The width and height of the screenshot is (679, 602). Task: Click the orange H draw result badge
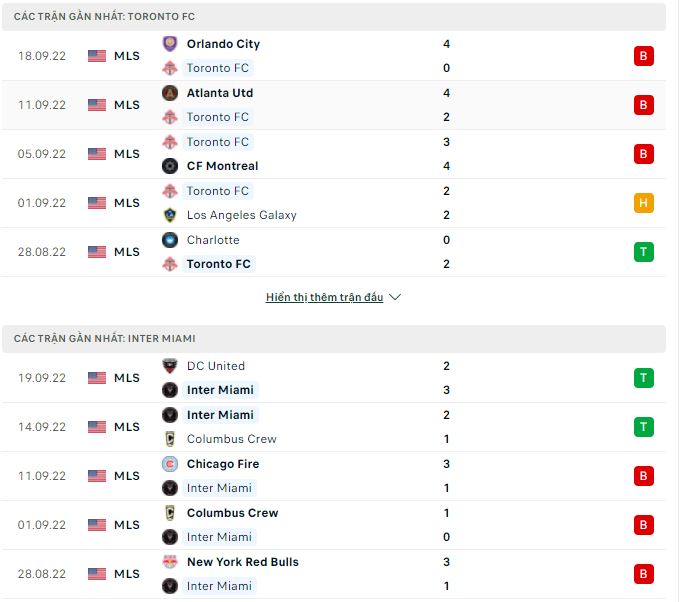tap(644, 203)
